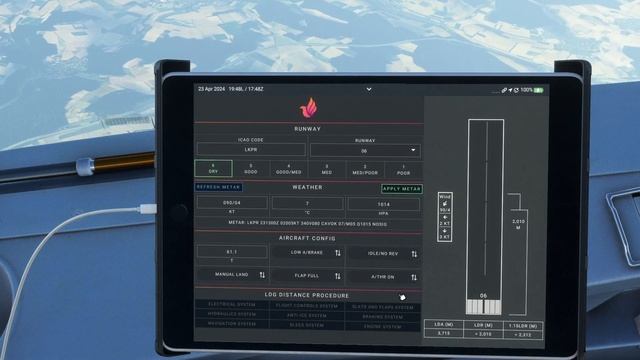This screenshot has width=640, height=360.
Task: Select HYDRAULICS SYSTEM failure procedure
Action: pos(232,314)
